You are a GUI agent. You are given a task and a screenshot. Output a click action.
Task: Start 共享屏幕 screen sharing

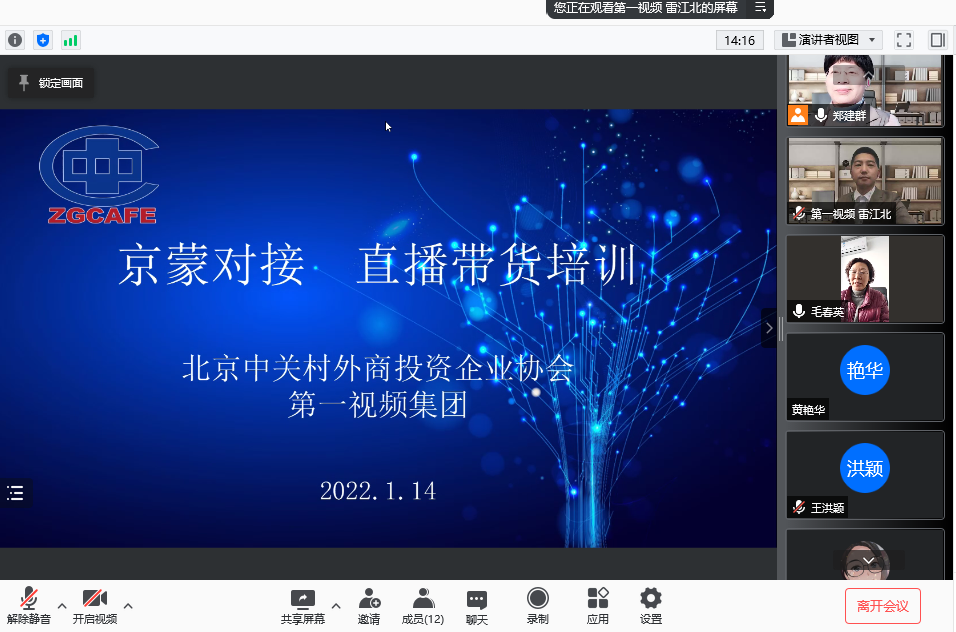tap(302, 606)
